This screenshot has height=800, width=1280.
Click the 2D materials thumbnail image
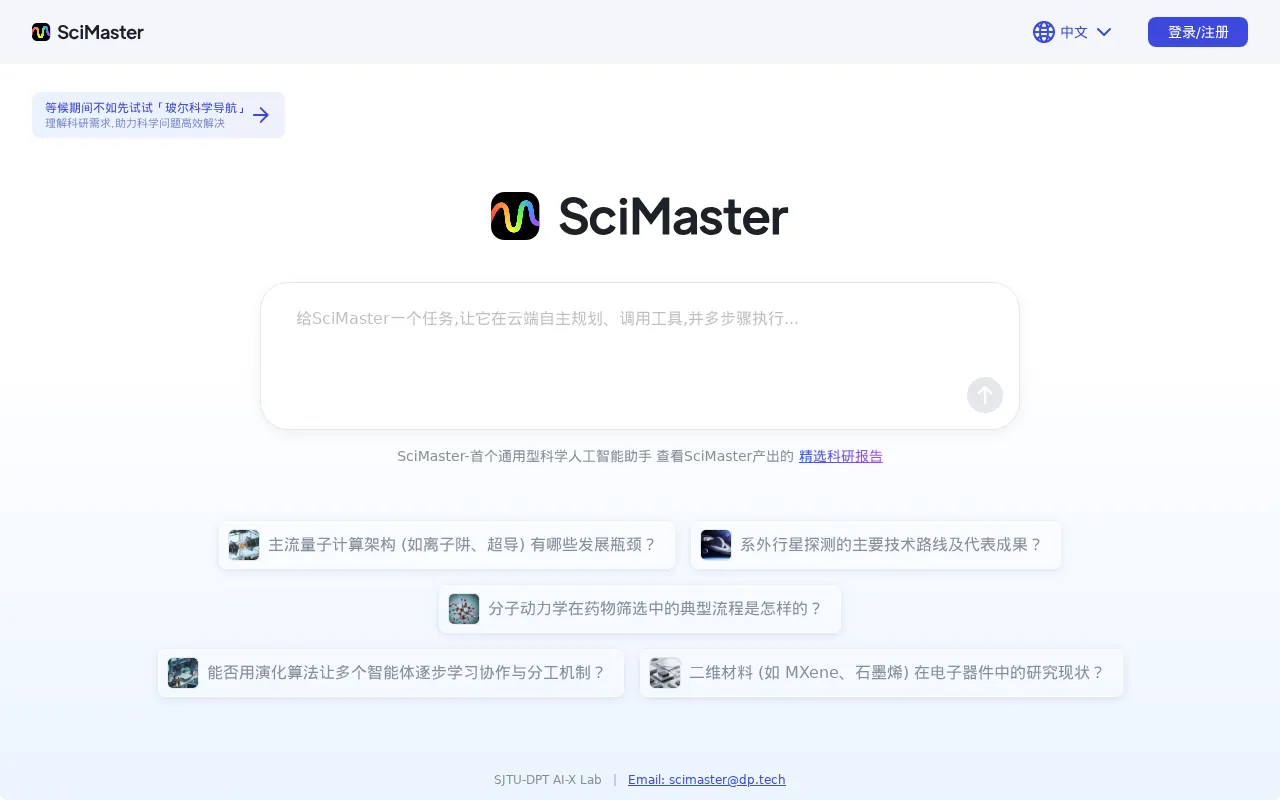click(x=665, y=673)
